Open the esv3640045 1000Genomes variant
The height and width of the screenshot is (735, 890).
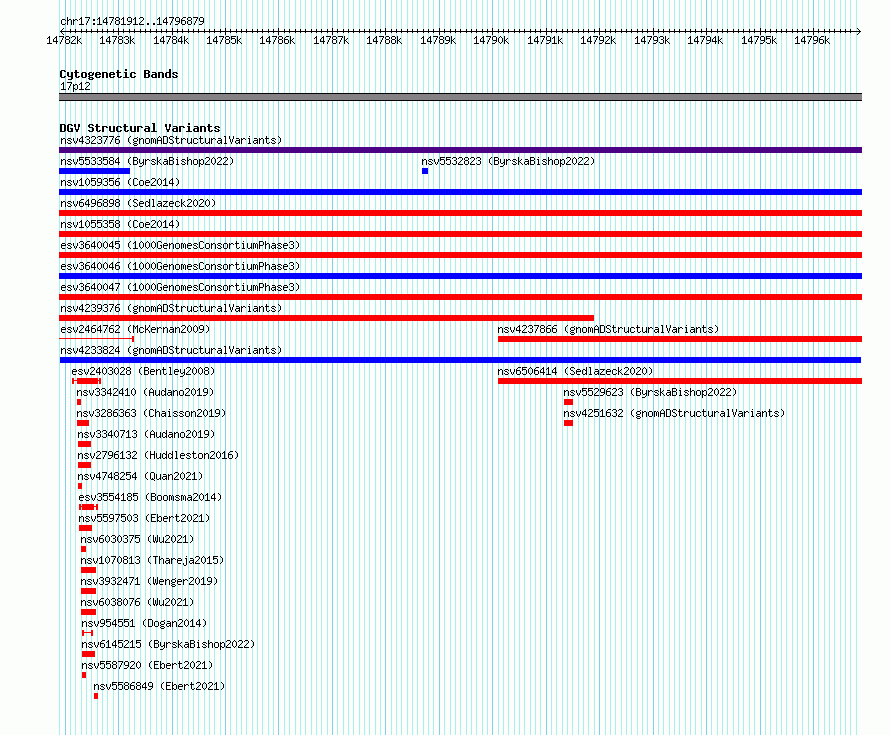click(x=180, y=245)
